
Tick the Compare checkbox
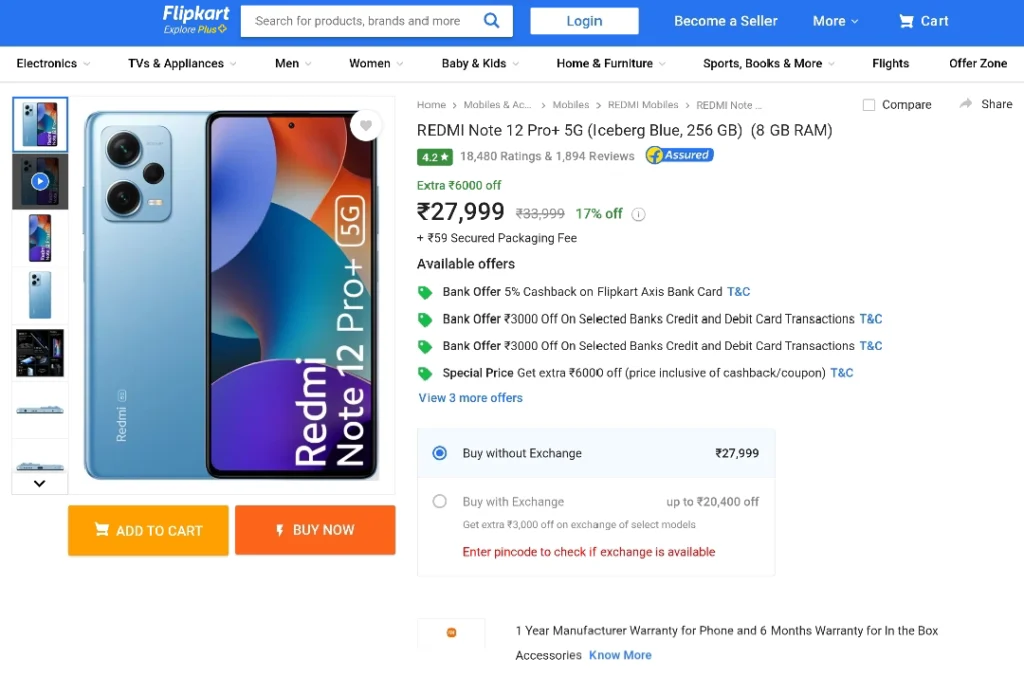click(869, 104)
